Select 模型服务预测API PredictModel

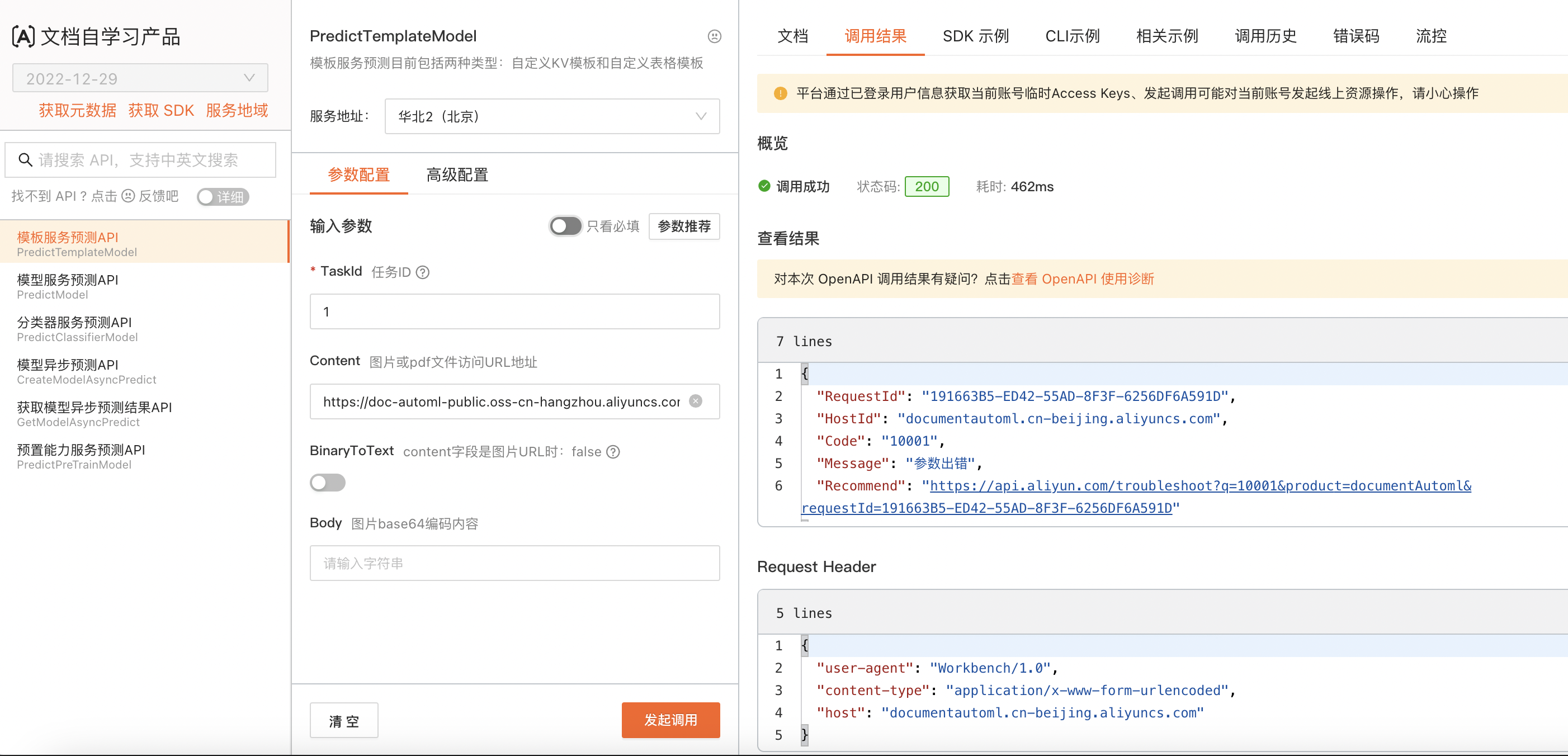(x=144, y=286)
